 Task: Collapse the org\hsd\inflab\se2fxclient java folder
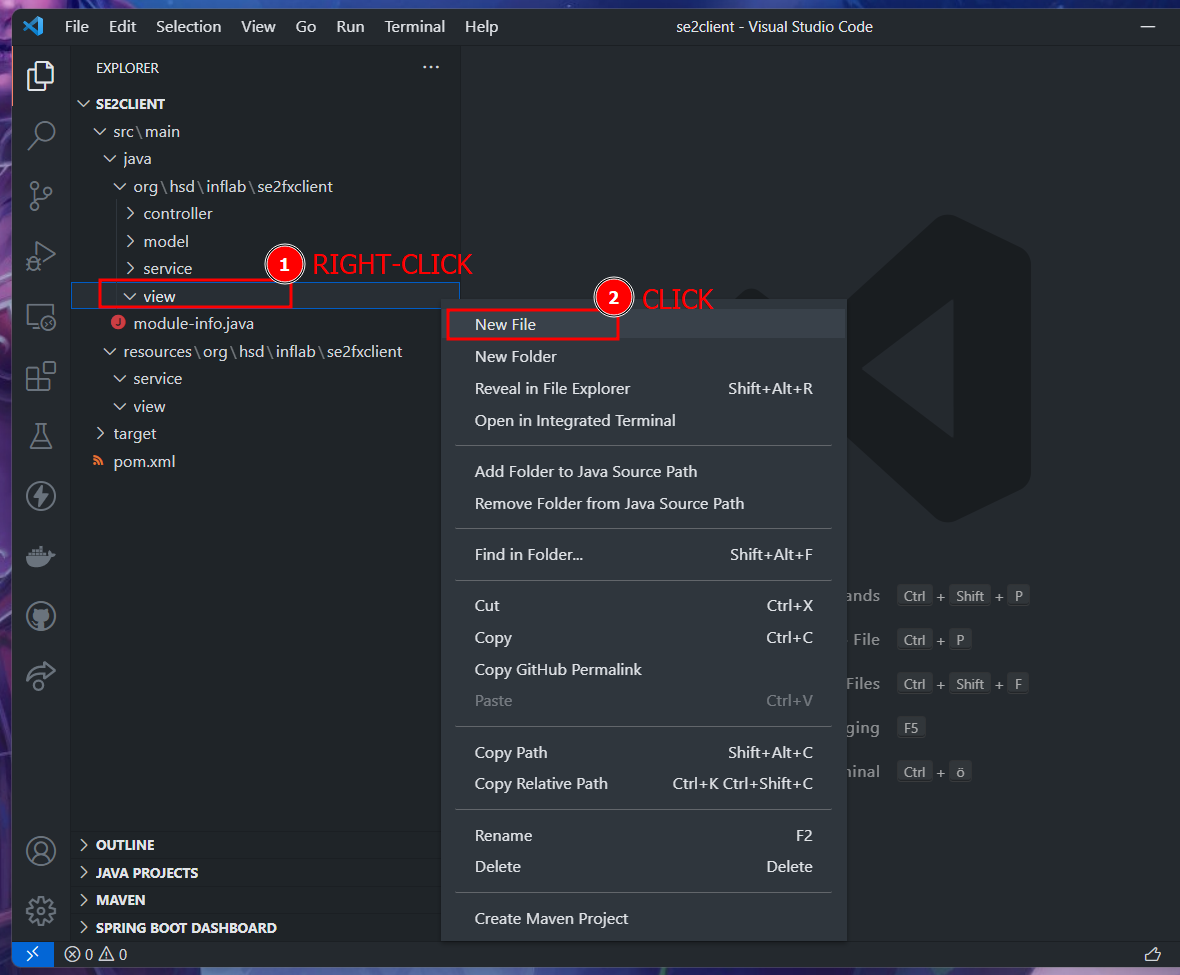coord(120,187)
